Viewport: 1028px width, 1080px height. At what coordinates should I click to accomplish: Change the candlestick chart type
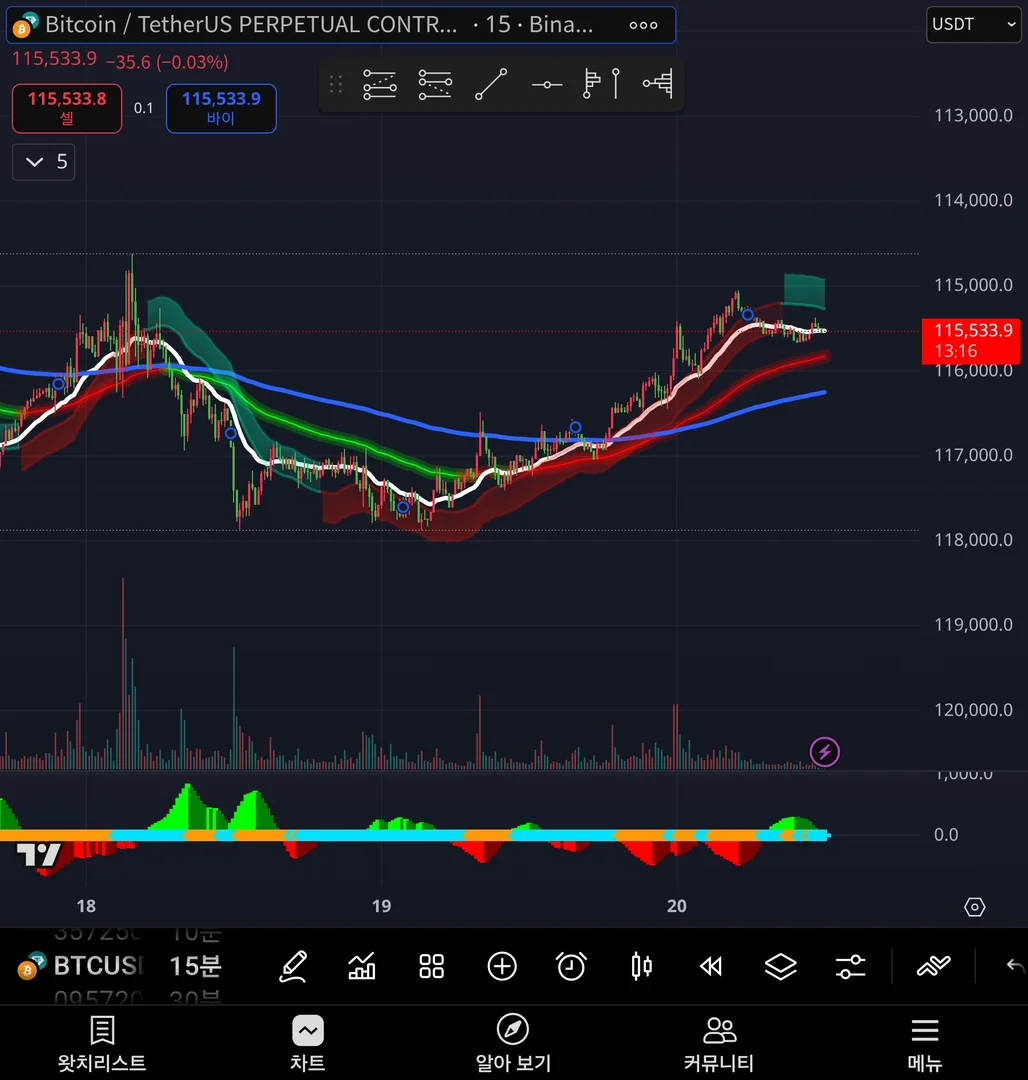[x=641, y=966]
